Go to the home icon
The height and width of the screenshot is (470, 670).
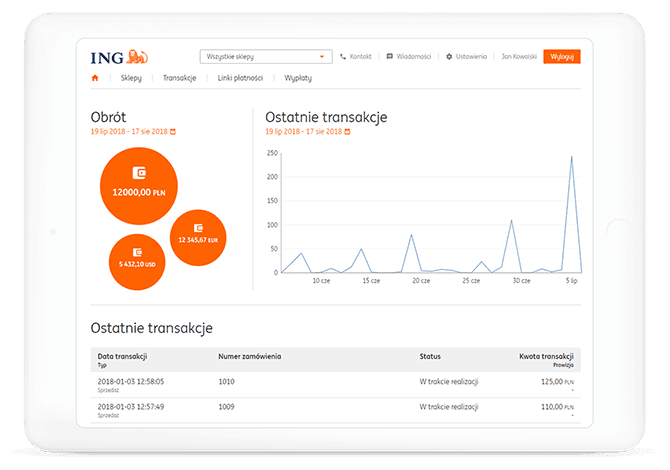pos(96,77)
